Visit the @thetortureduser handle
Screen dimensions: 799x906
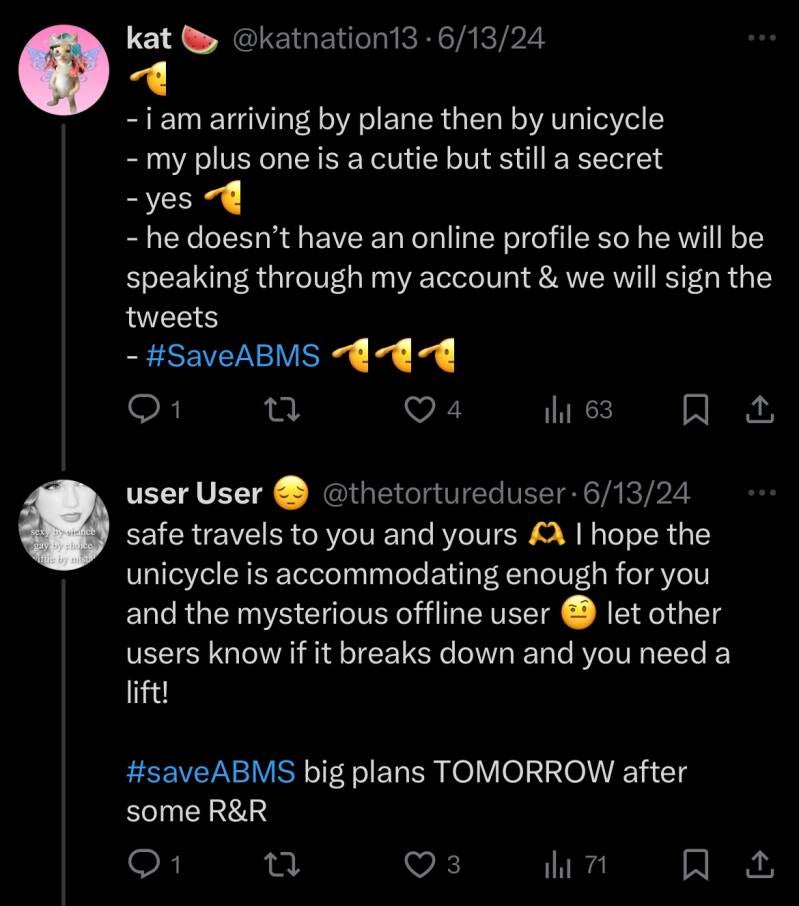point(445,493)
